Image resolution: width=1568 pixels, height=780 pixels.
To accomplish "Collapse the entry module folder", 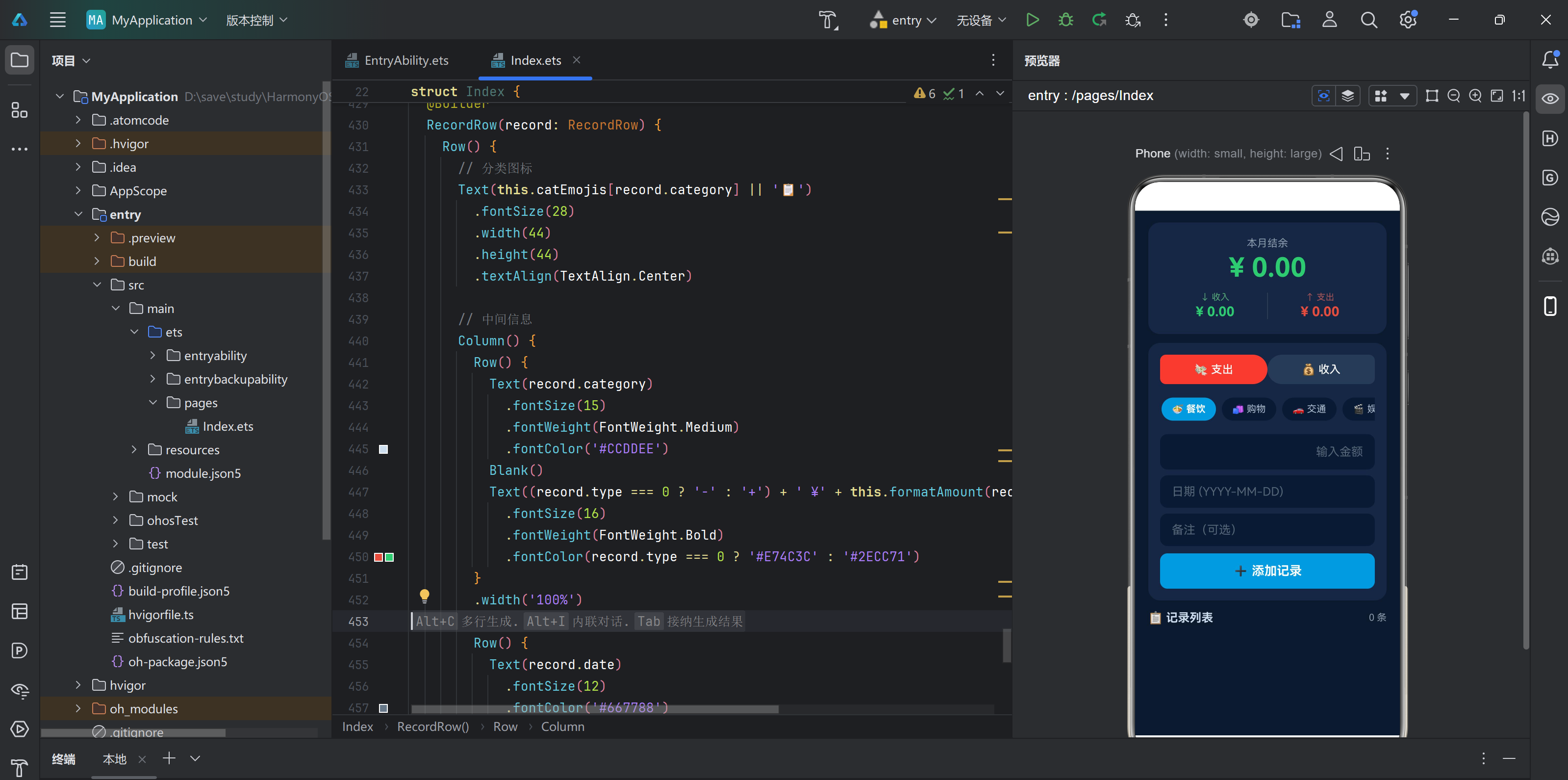I will (x=78, y=214).
